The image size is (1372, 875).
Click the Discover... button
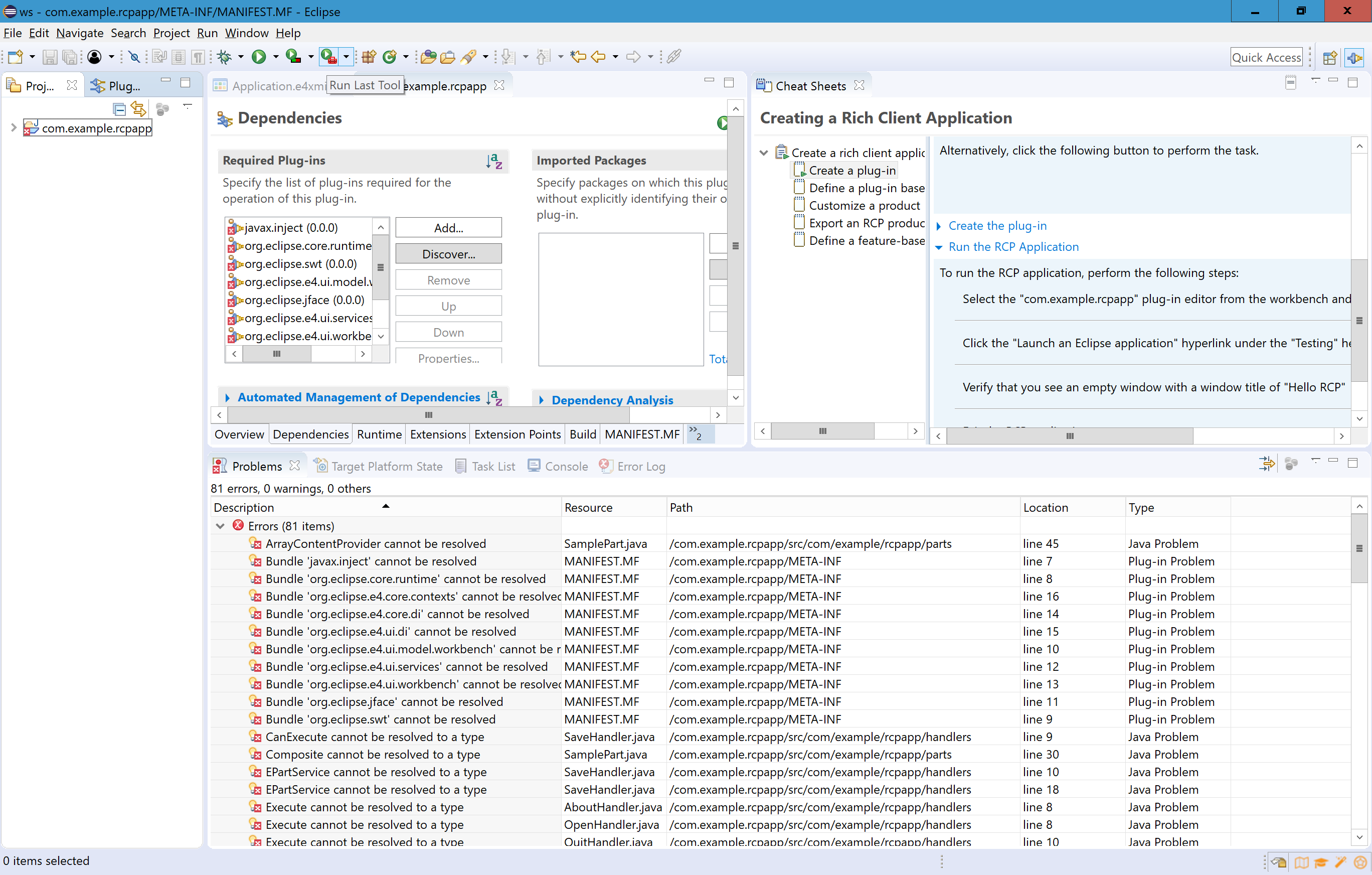(x=448, y=254)
